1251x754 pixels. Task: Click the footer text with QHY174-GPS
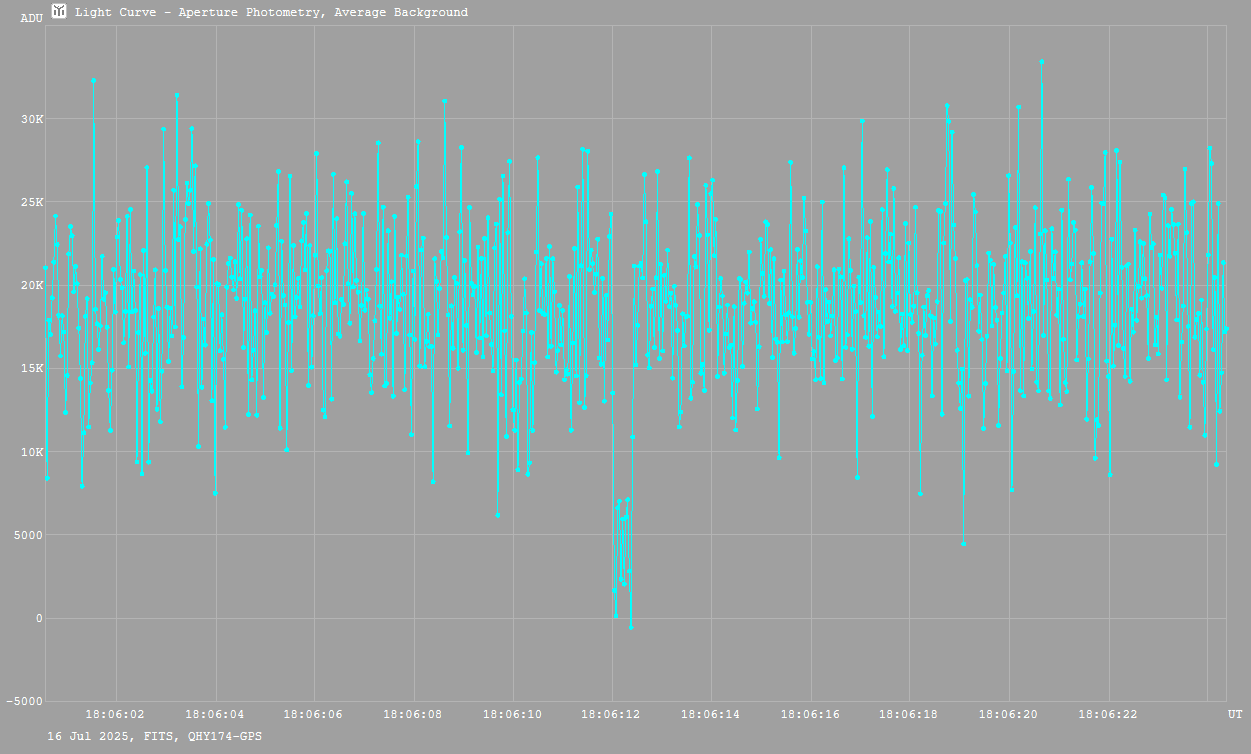click(155, 736)
